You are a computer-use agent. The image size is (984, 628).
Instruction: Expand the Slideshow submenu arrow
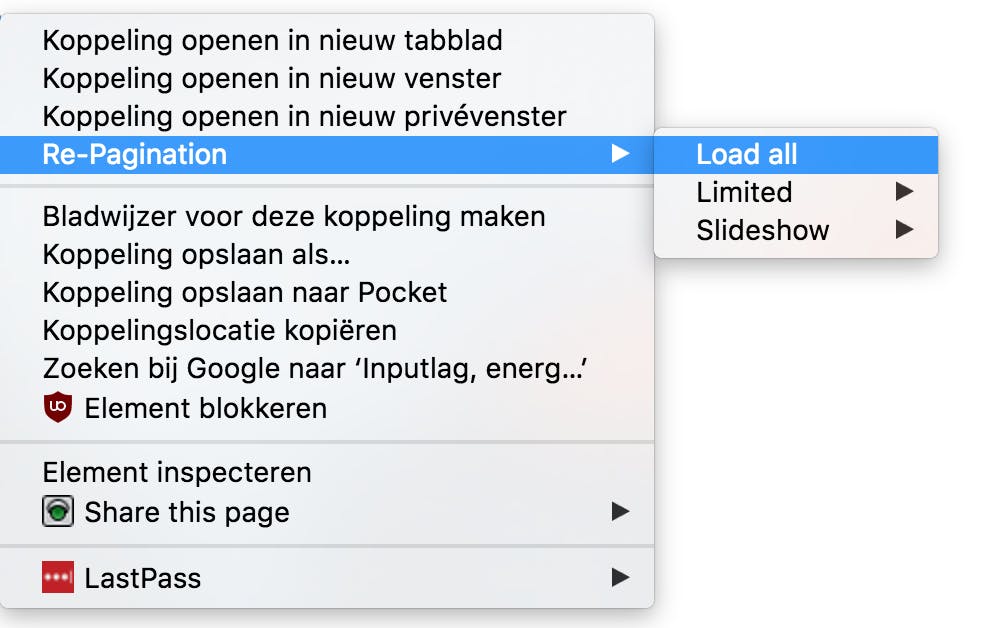click(x=904, y=230)
